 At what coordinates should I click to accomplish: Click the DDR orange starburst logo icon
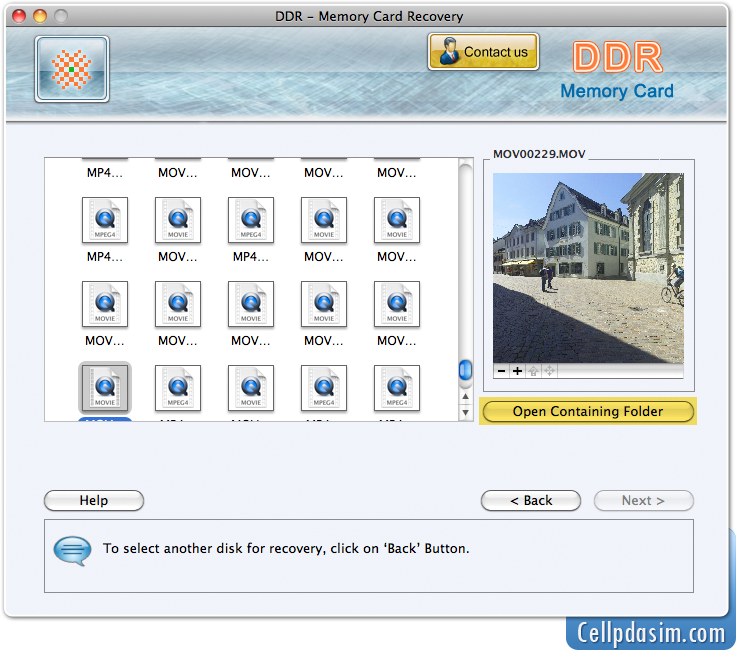point(71,69)
